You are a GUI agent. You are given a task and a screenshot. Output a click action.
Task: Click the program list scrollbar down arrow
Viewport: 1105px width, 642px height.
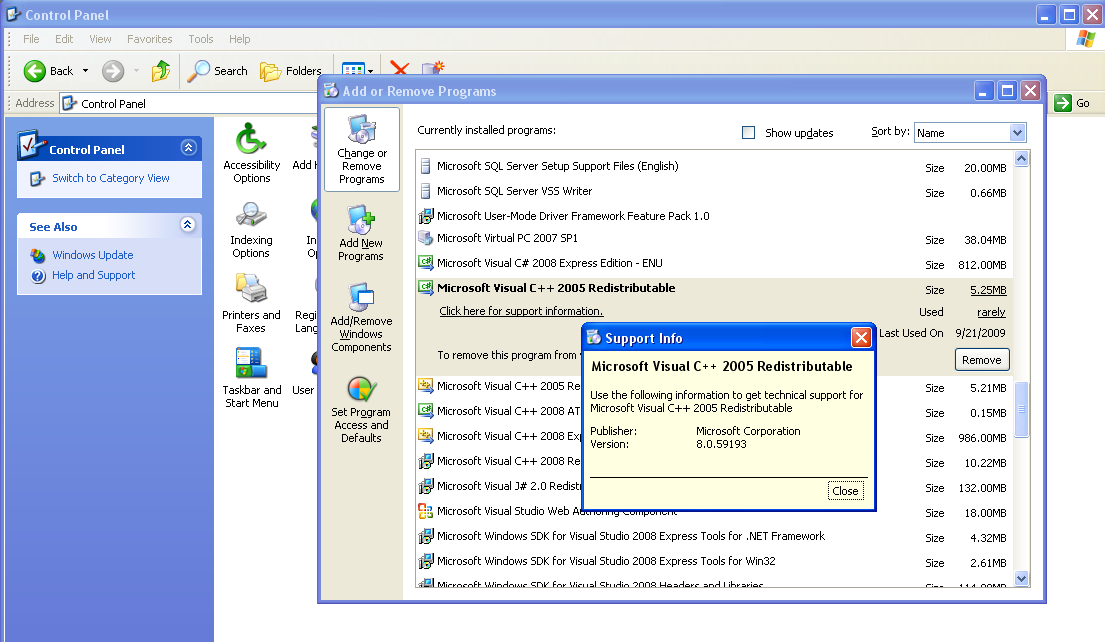1021,578
